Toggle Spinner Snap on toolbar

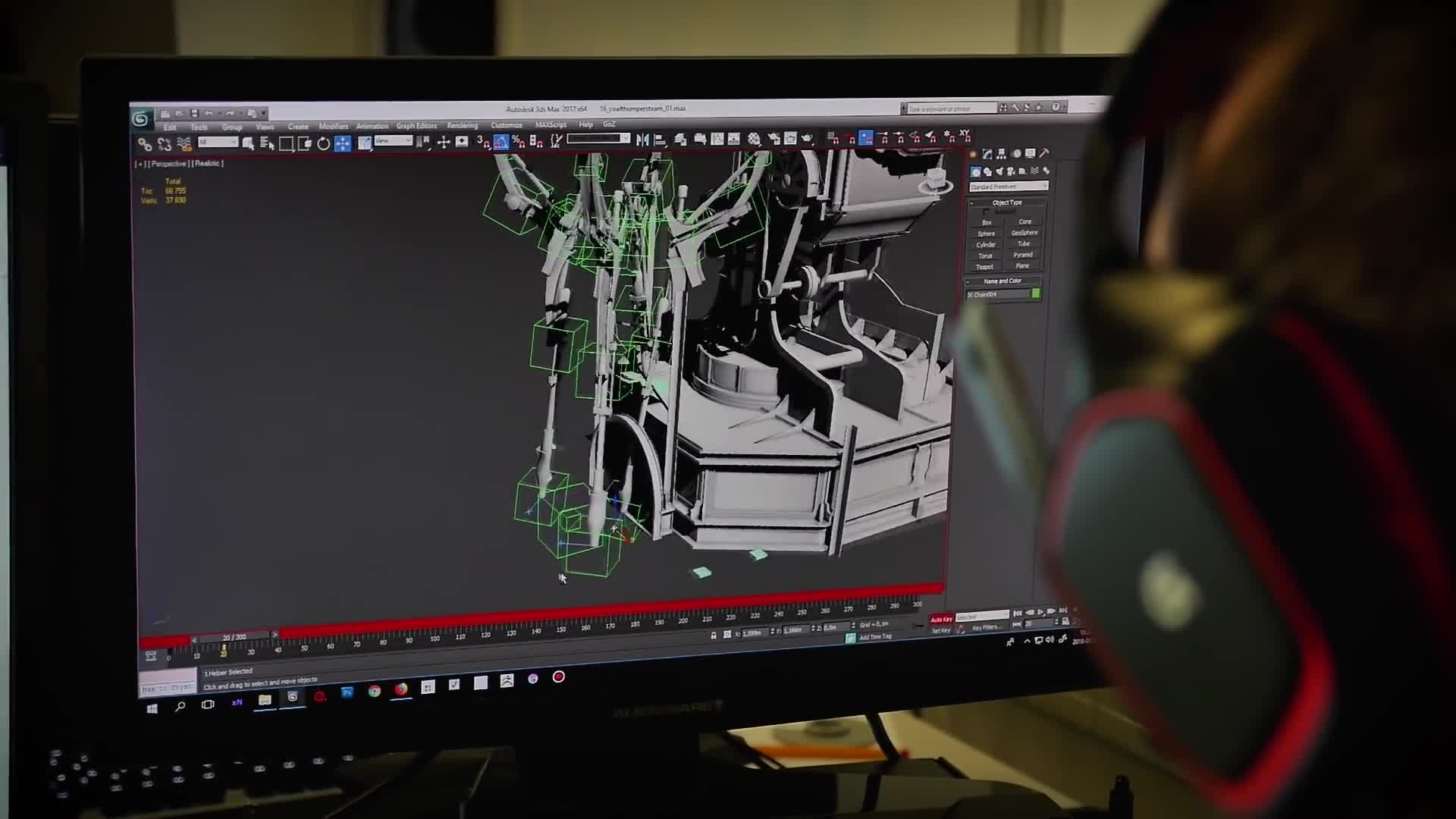[x=536, y=141]
